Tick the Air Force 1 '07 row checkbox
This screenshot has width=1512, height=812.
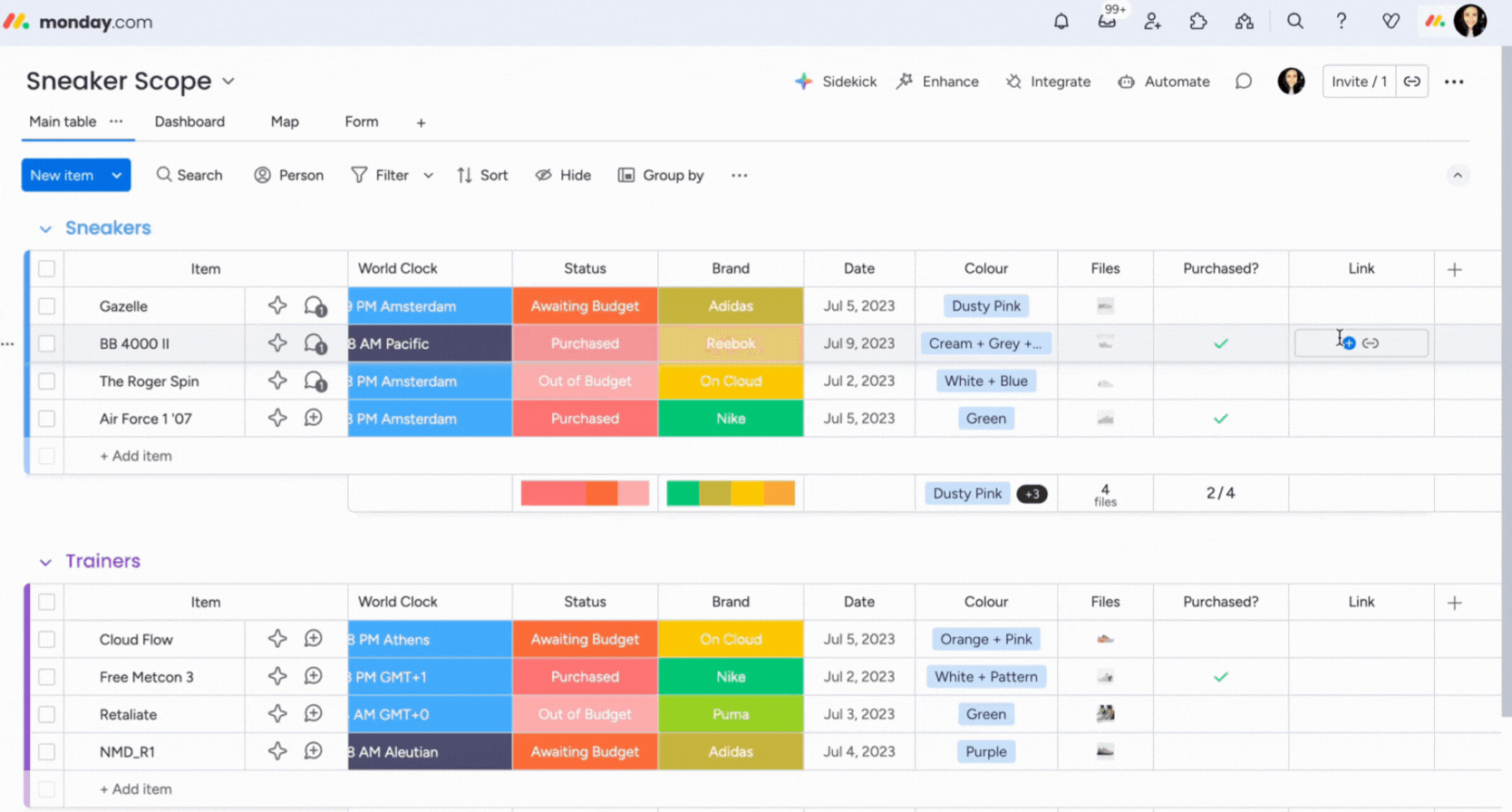(46, 419)
